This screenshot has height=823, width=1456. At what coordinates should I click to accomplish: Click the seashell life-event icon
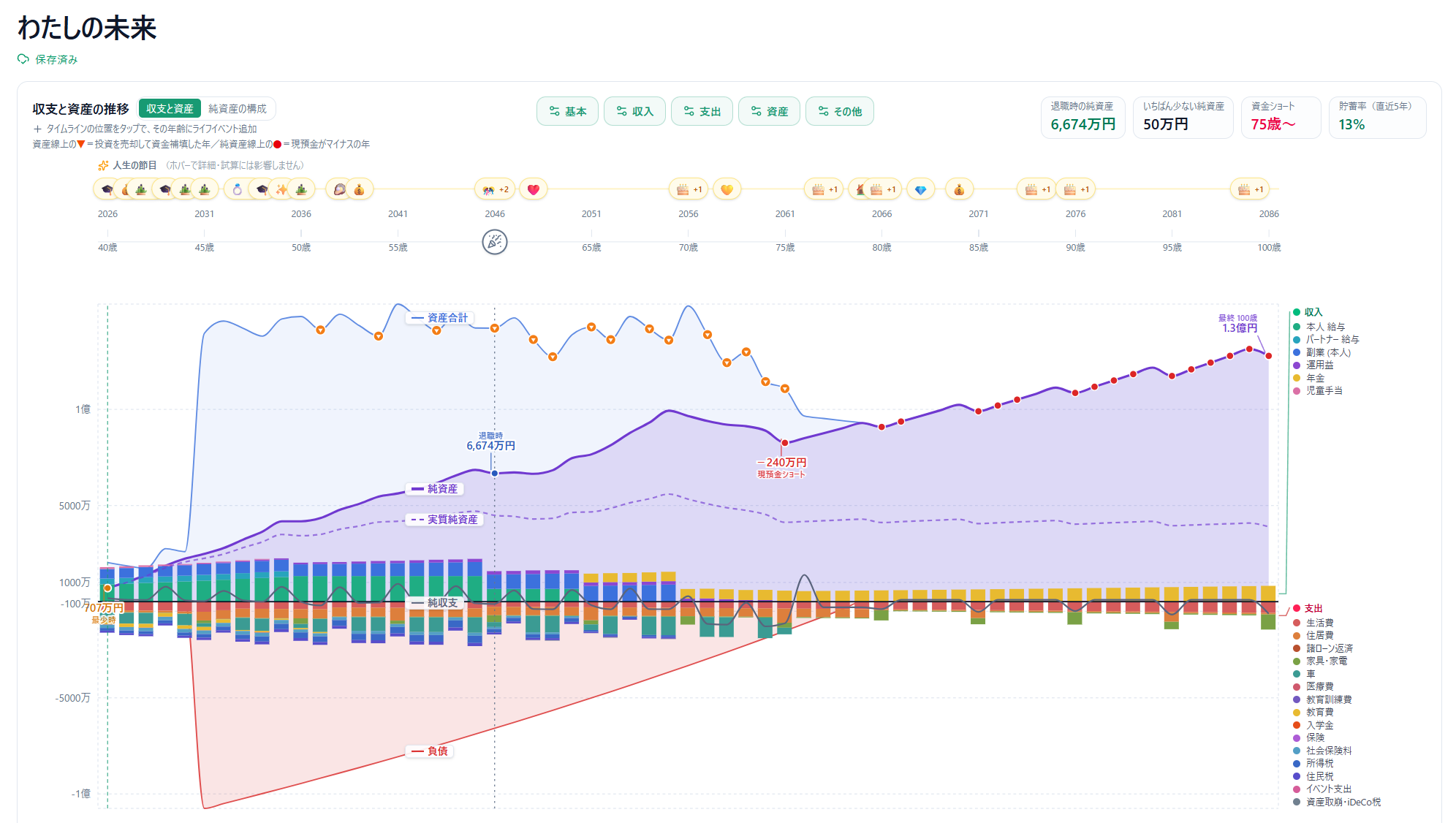coord(339,189)
